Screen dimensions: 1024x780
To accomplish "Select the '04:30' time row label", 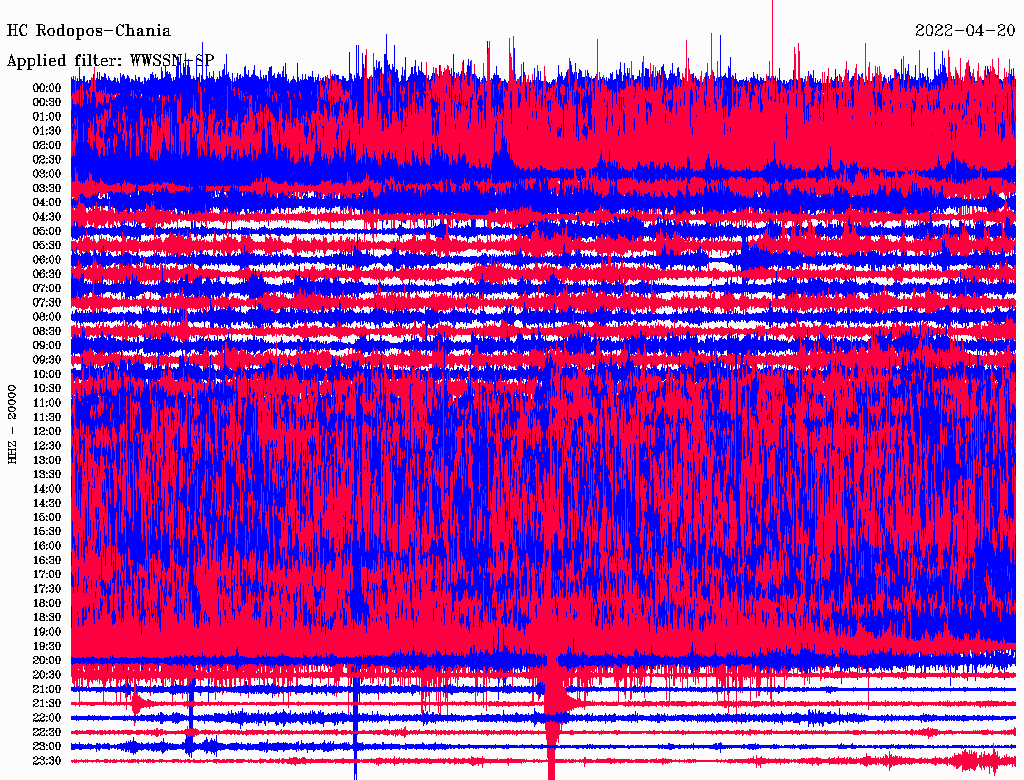I will point(47,217).
